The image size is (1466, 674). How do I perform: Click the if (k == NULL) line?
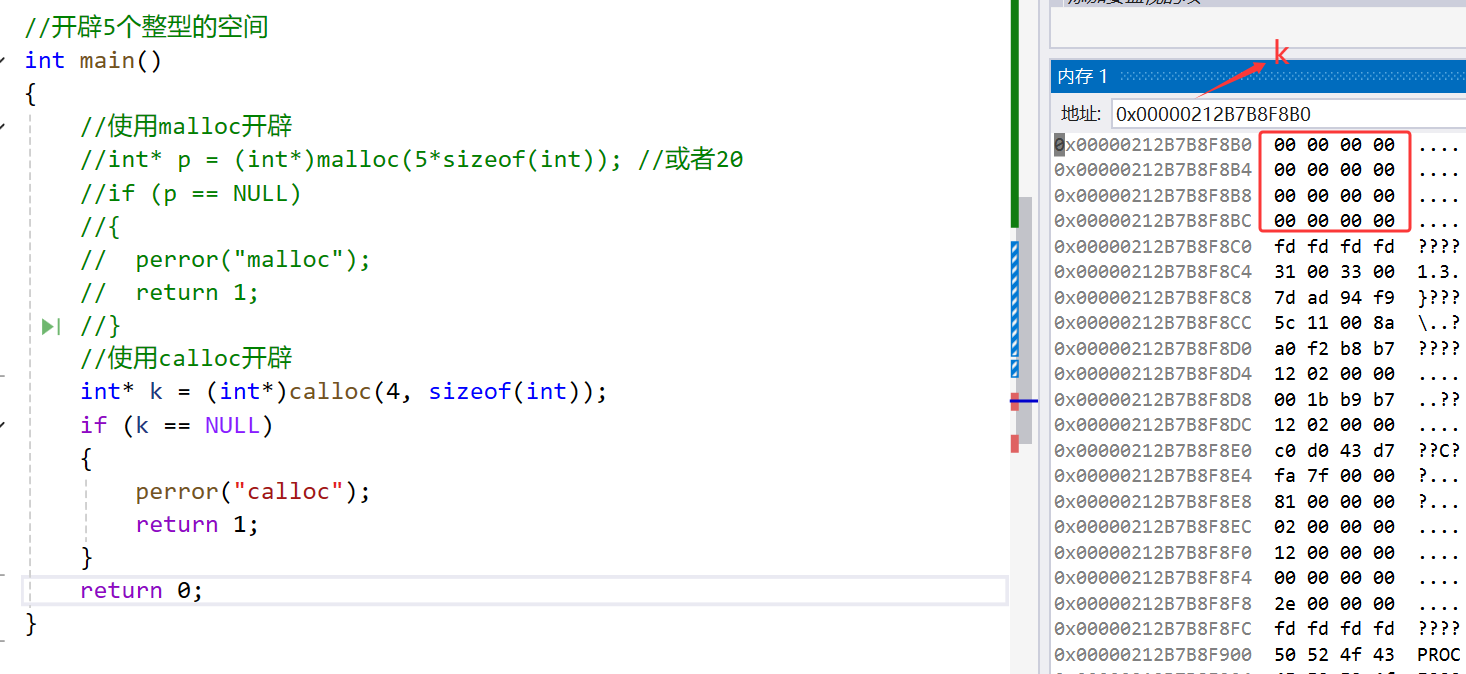[x=177, y=425]
